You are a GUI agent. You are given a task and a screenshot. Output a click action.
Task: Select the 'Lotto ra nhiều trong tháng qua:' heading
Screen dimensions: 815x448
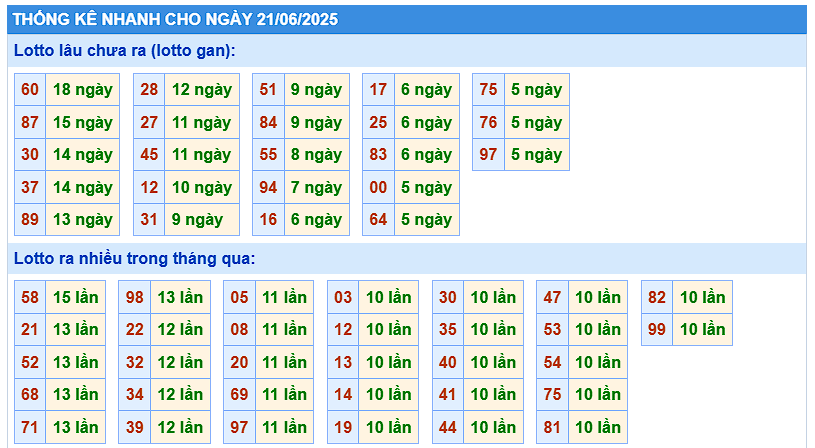(135, 258)
